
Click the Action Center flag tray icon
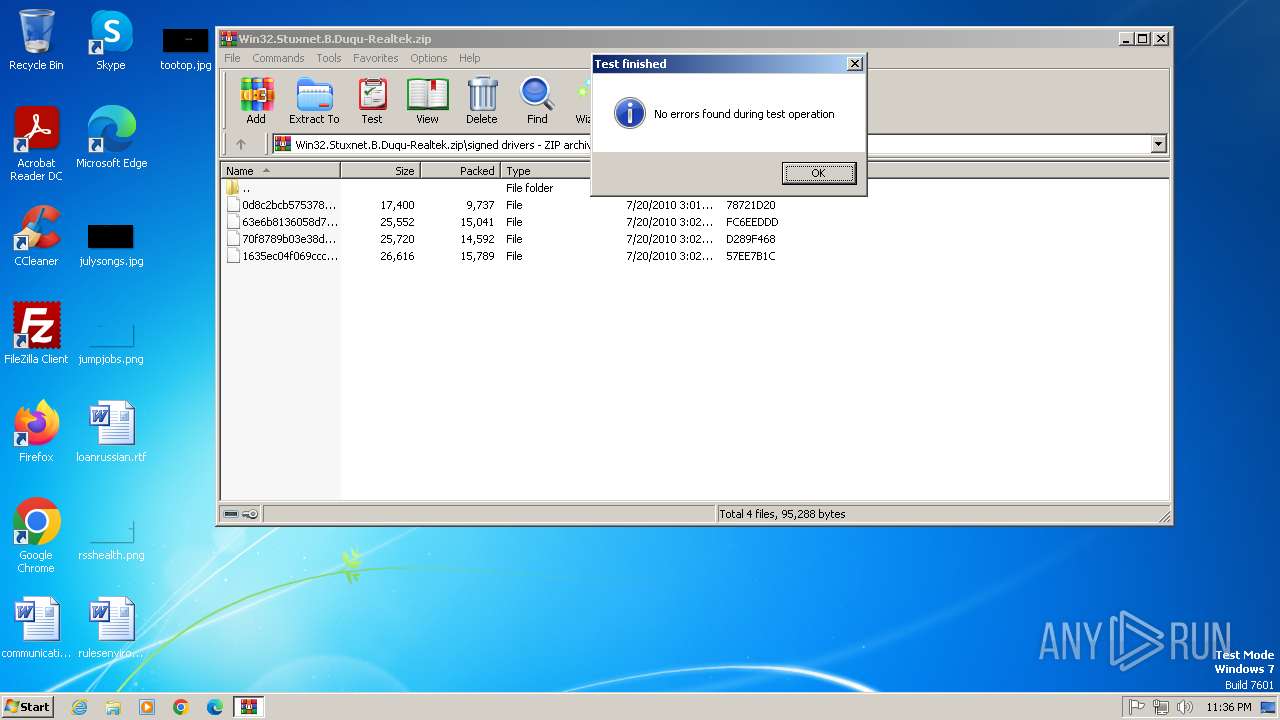pyautogui.click(x=1136, y=707)
